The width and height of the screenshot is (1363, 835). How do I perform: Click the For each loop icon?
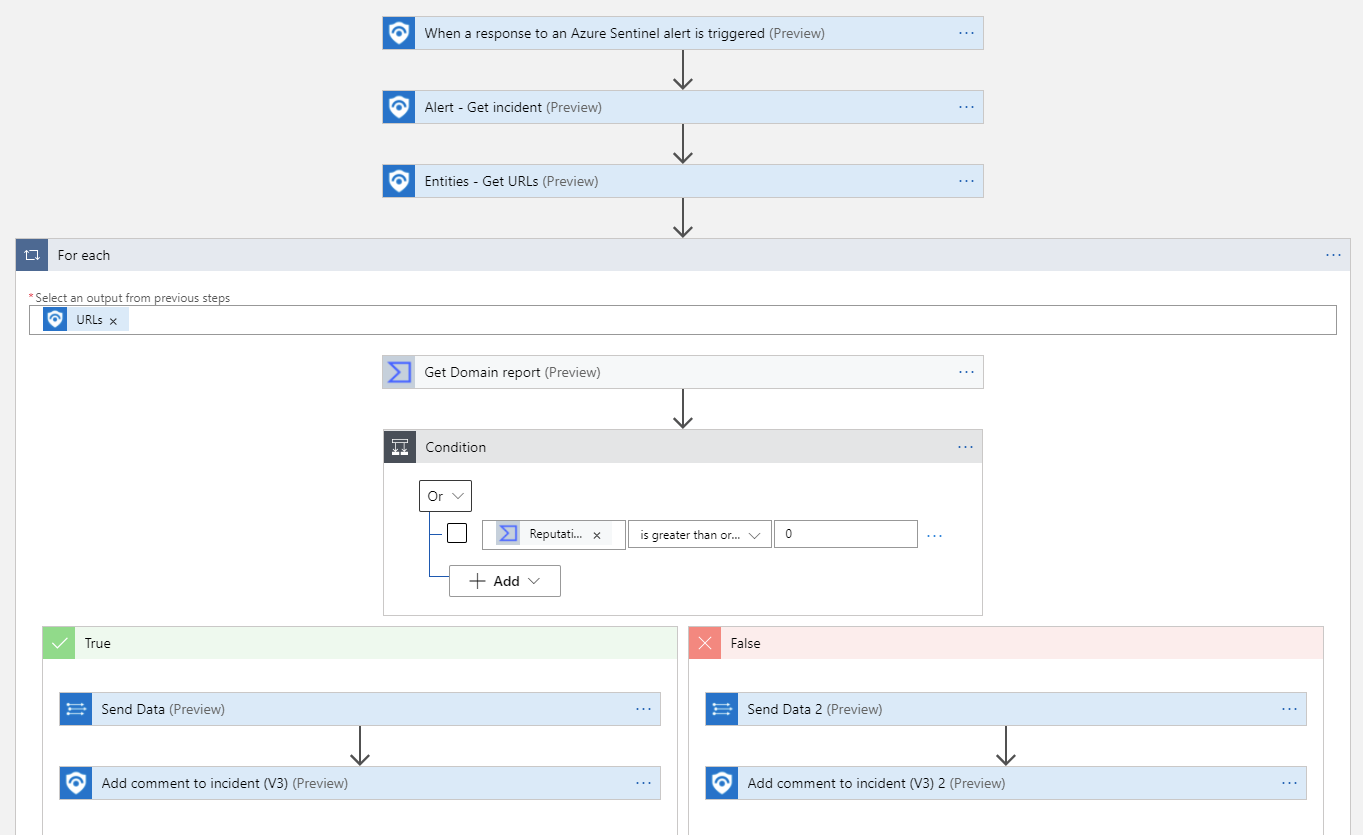[32, 255]
